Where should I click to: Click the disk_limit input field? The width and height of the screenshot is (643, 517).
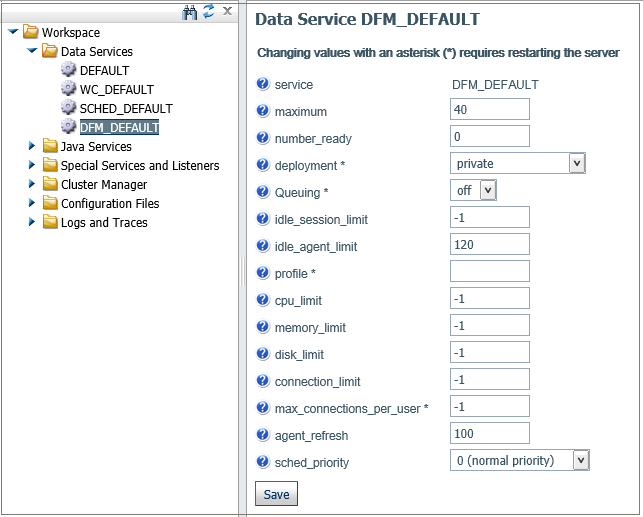click(x=490, y=352)
